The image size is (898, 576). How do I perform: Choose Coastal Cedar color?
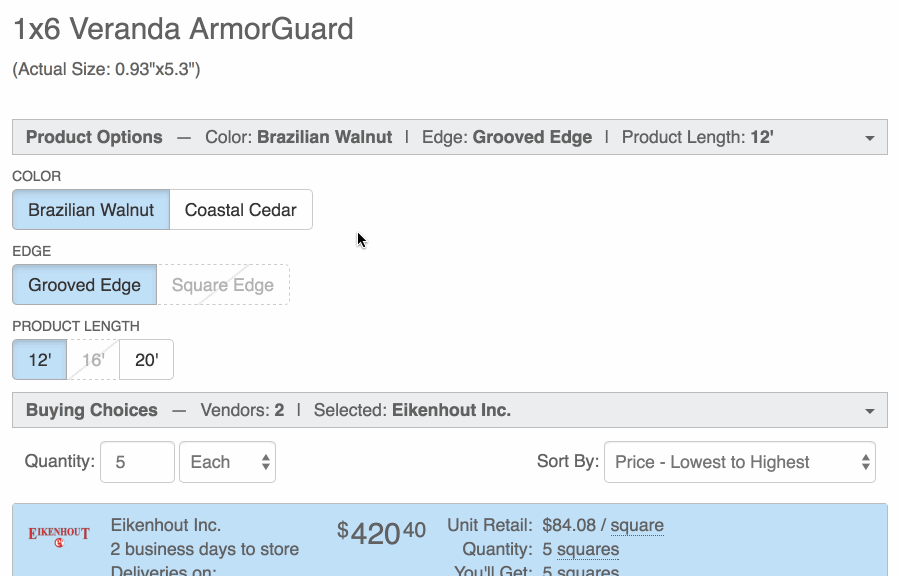[x=241, y=210]
